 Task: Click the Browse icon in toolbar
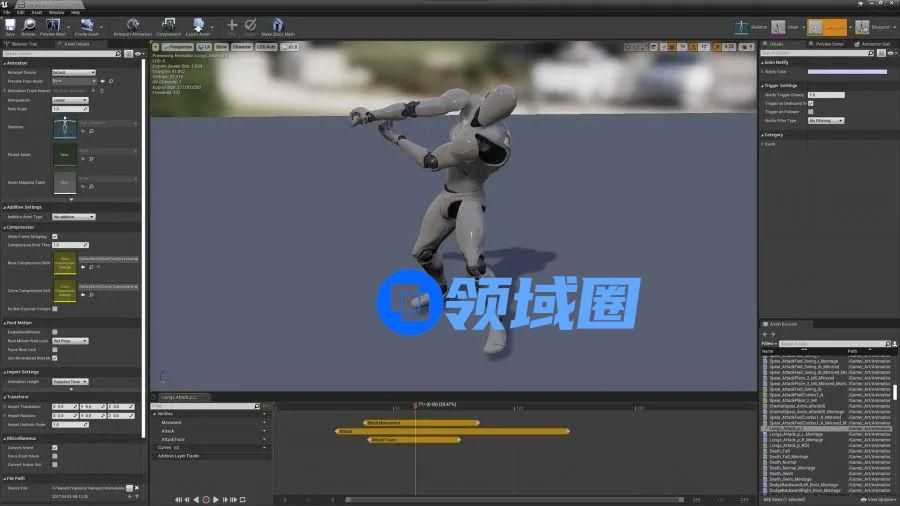pos(29,25)
